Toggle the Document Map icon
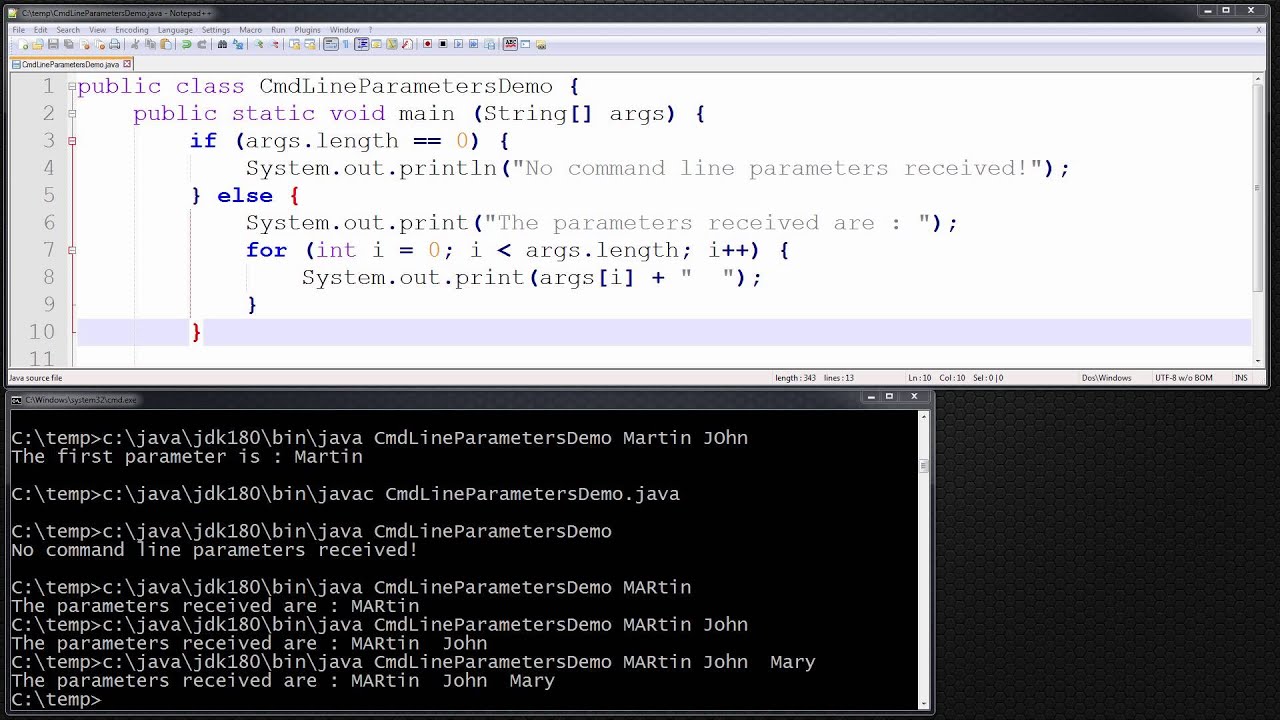The width and height of the screenshot is (1280, 720). (392, 44)
